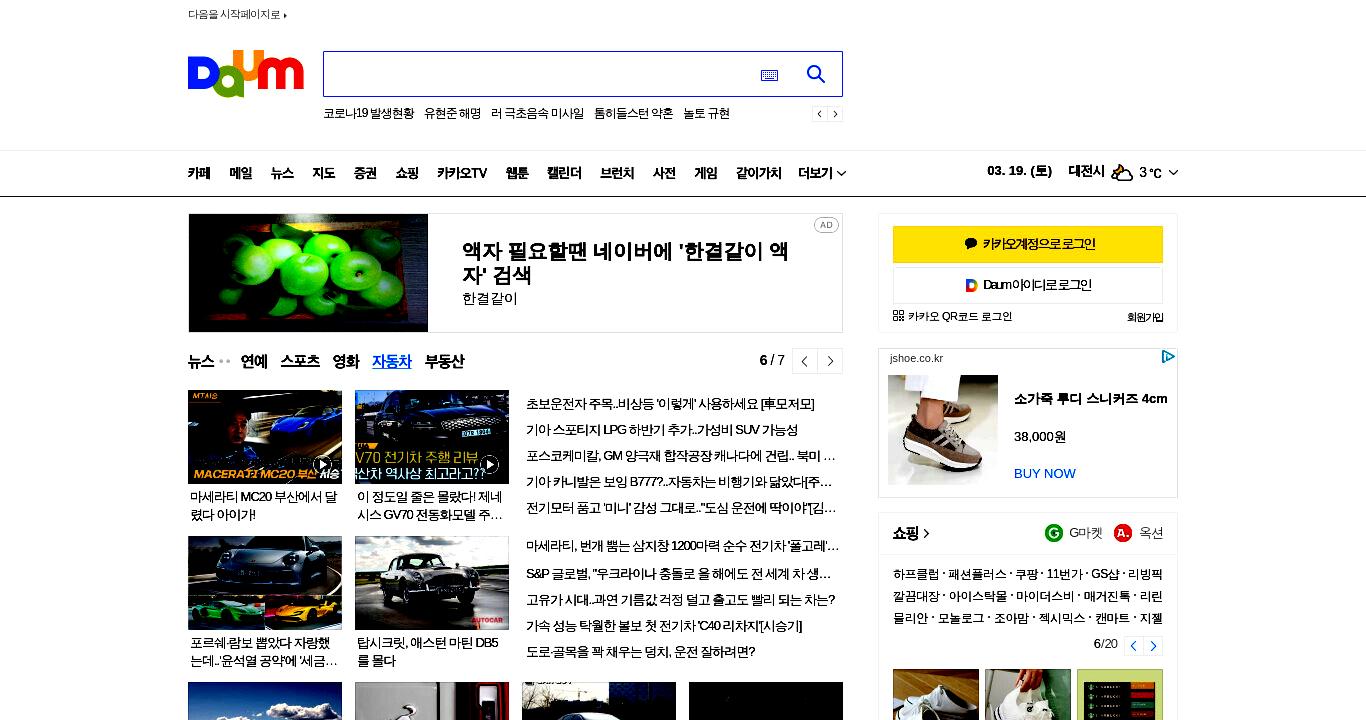Log in with 카카오계정 yellow button

click(x=1028, y=244)
